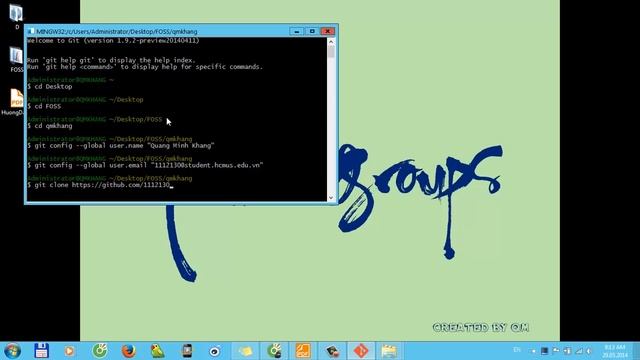Open the file explorer folder taskbar icon
The width and height of the screenshot is (640, 360).
389,351
